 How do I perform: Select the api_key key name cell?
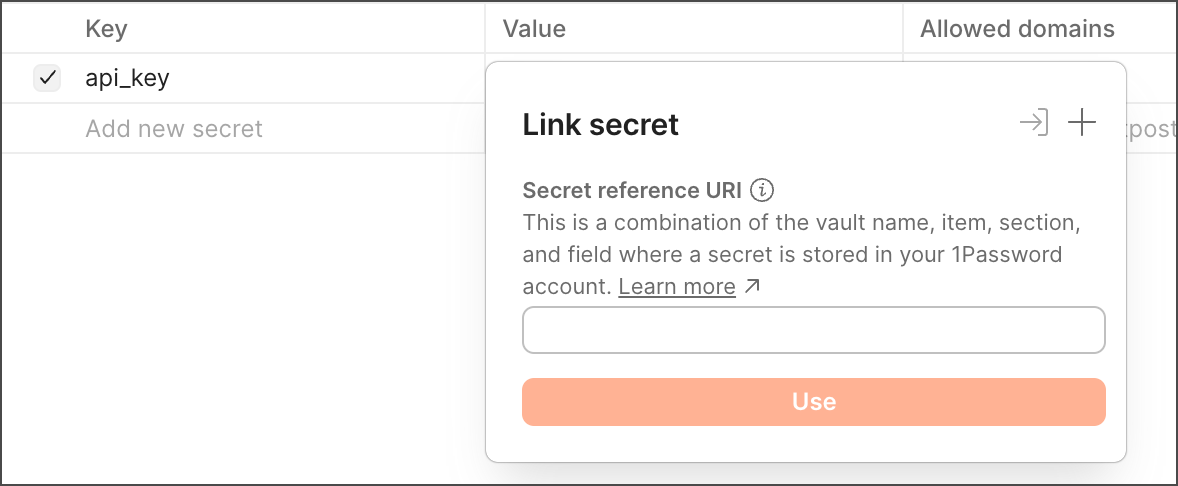click(127, 78)
